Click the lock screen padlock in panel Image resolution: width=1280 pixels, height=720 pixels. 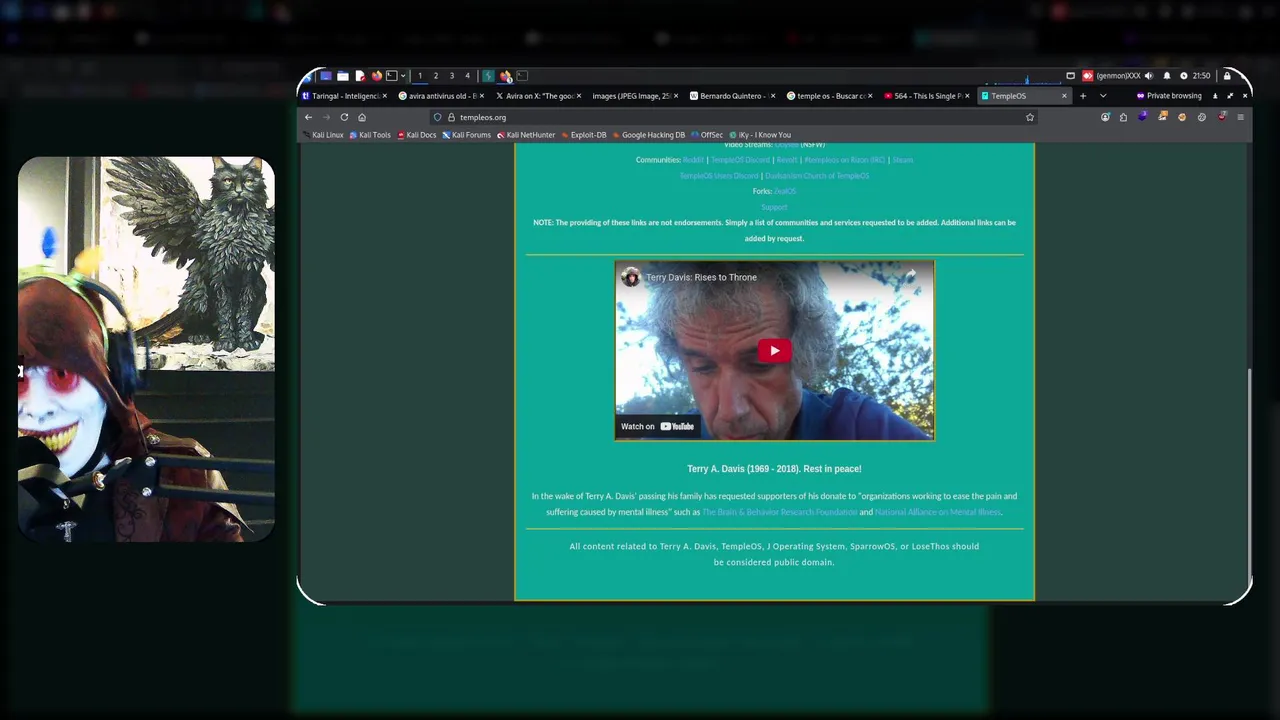coord(1227,76)
